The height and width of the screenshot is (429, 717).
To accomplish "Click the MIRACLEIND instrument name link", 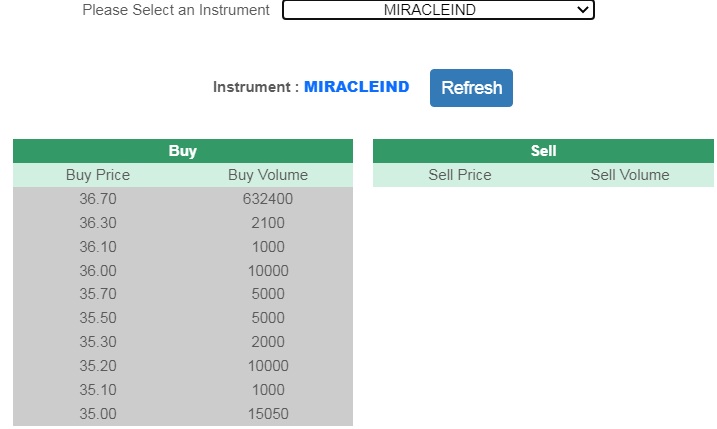I will pyautogui.click(x=357, y=87).
